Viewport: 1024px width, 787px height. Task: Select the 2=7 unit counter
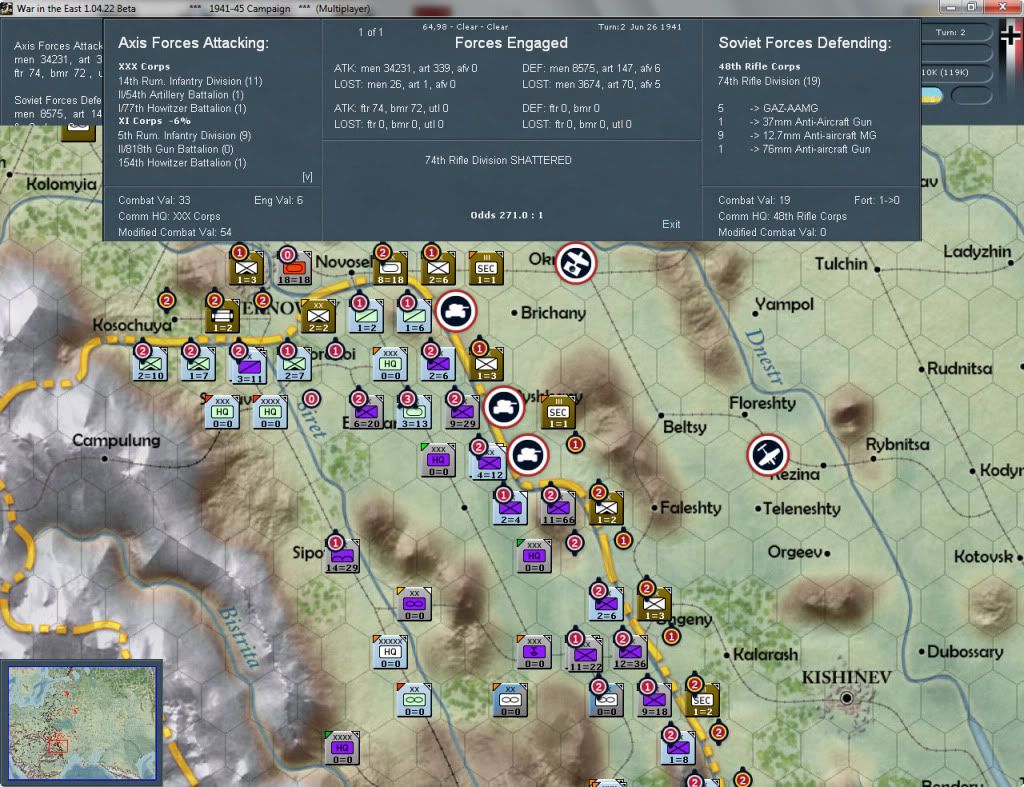pos(294,366)
